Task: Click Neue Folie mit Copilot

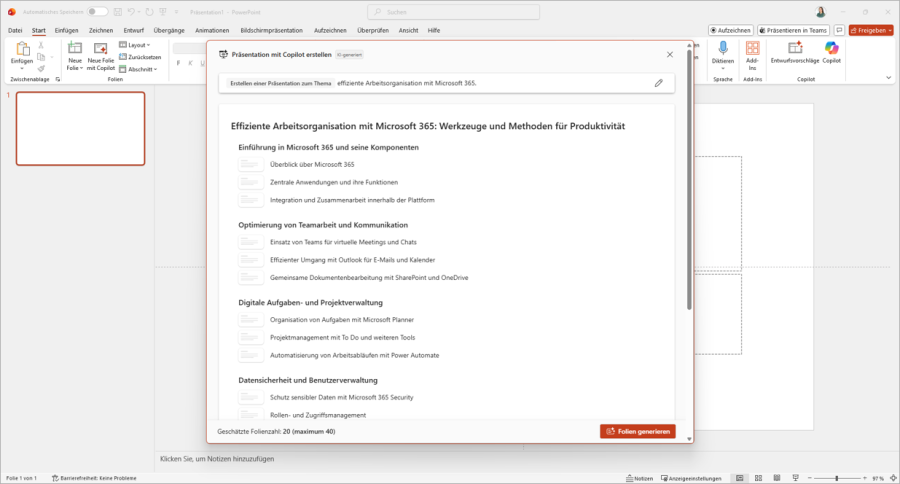Action: 101,56
